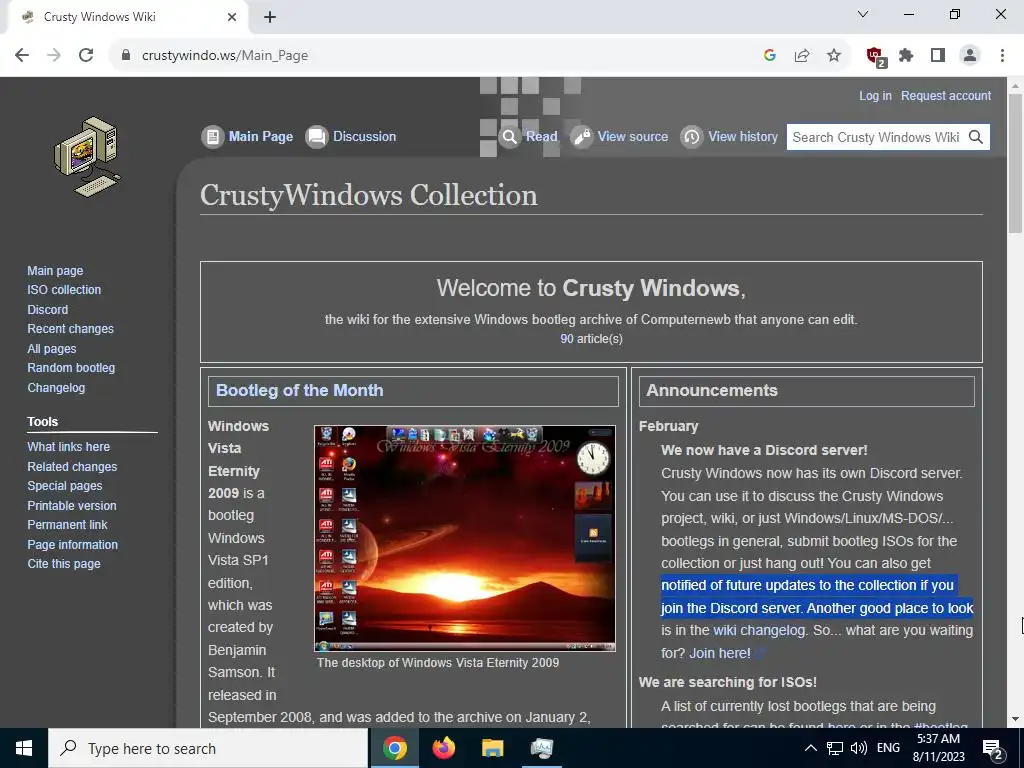This screenshot has width=1024, height=768.
Task: Open the uBlock Origin extension icon
Action: click(876, 56)
